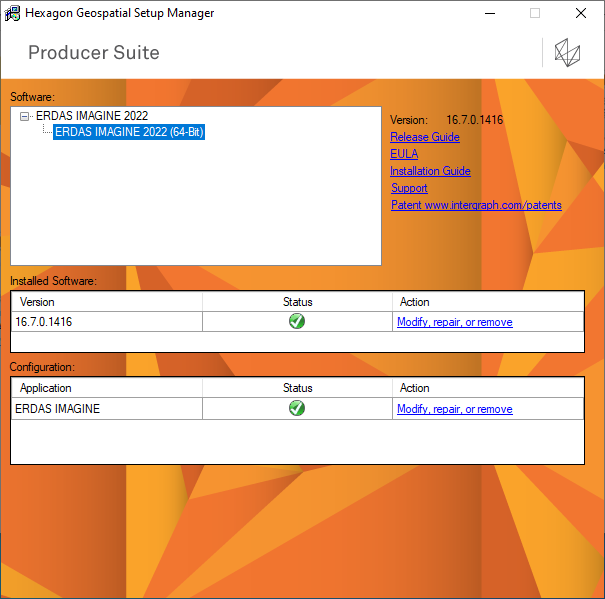Click the Action header in Configuration table
605x599 pixels.
pos(488,388)
